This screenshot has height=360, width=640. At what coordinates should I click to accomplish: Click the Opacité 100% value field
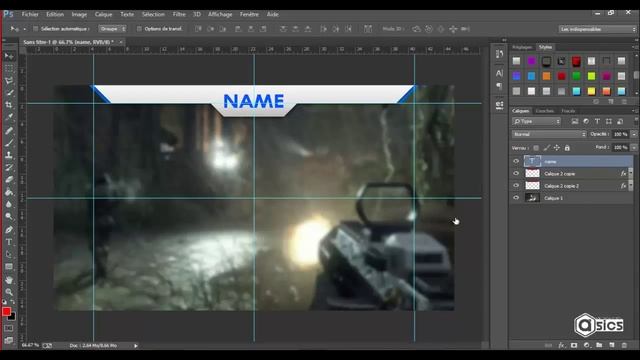click(x=621, y=134)
